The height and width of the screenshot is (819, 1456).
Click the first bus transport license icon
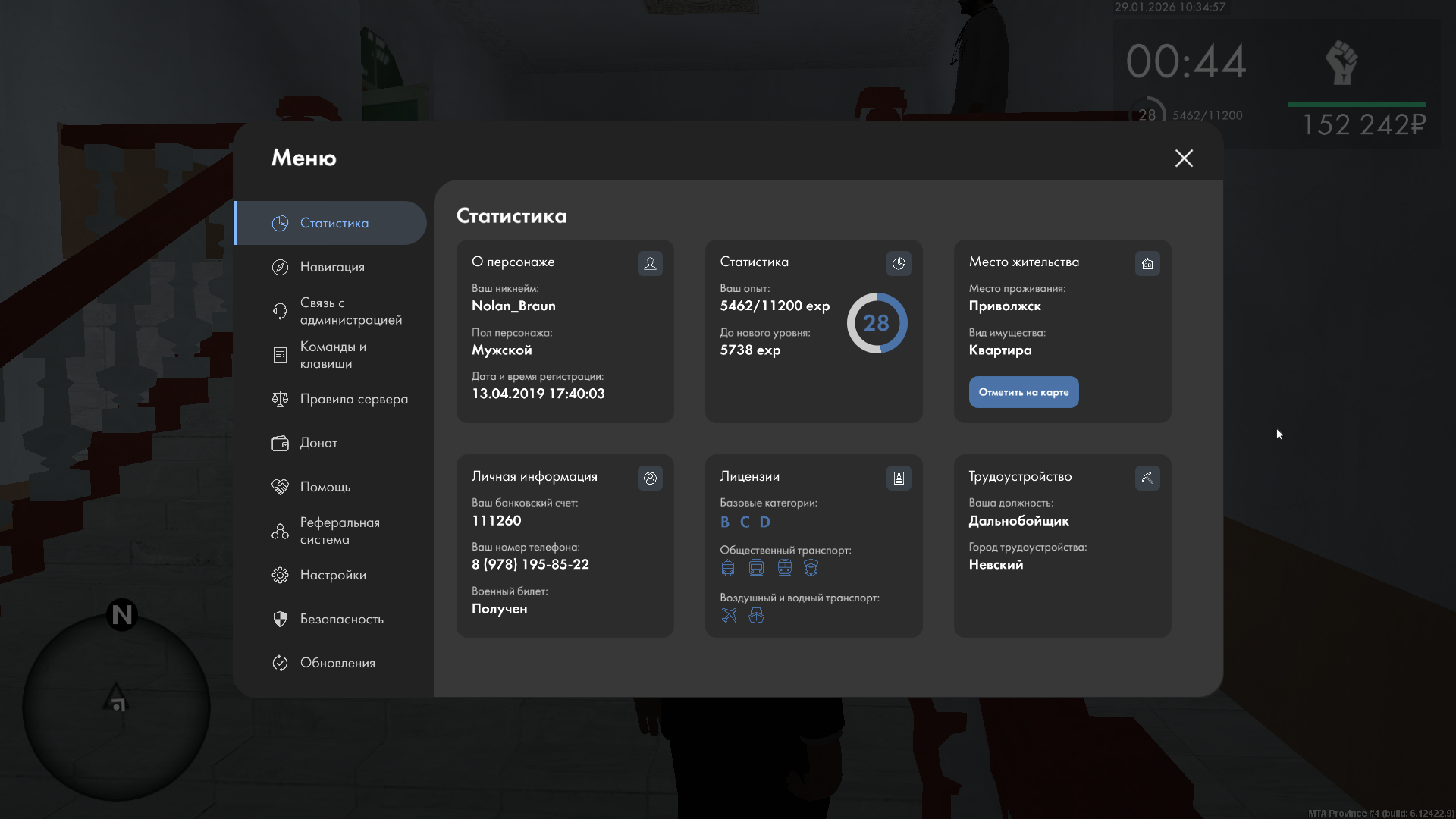tap(728, 568)
